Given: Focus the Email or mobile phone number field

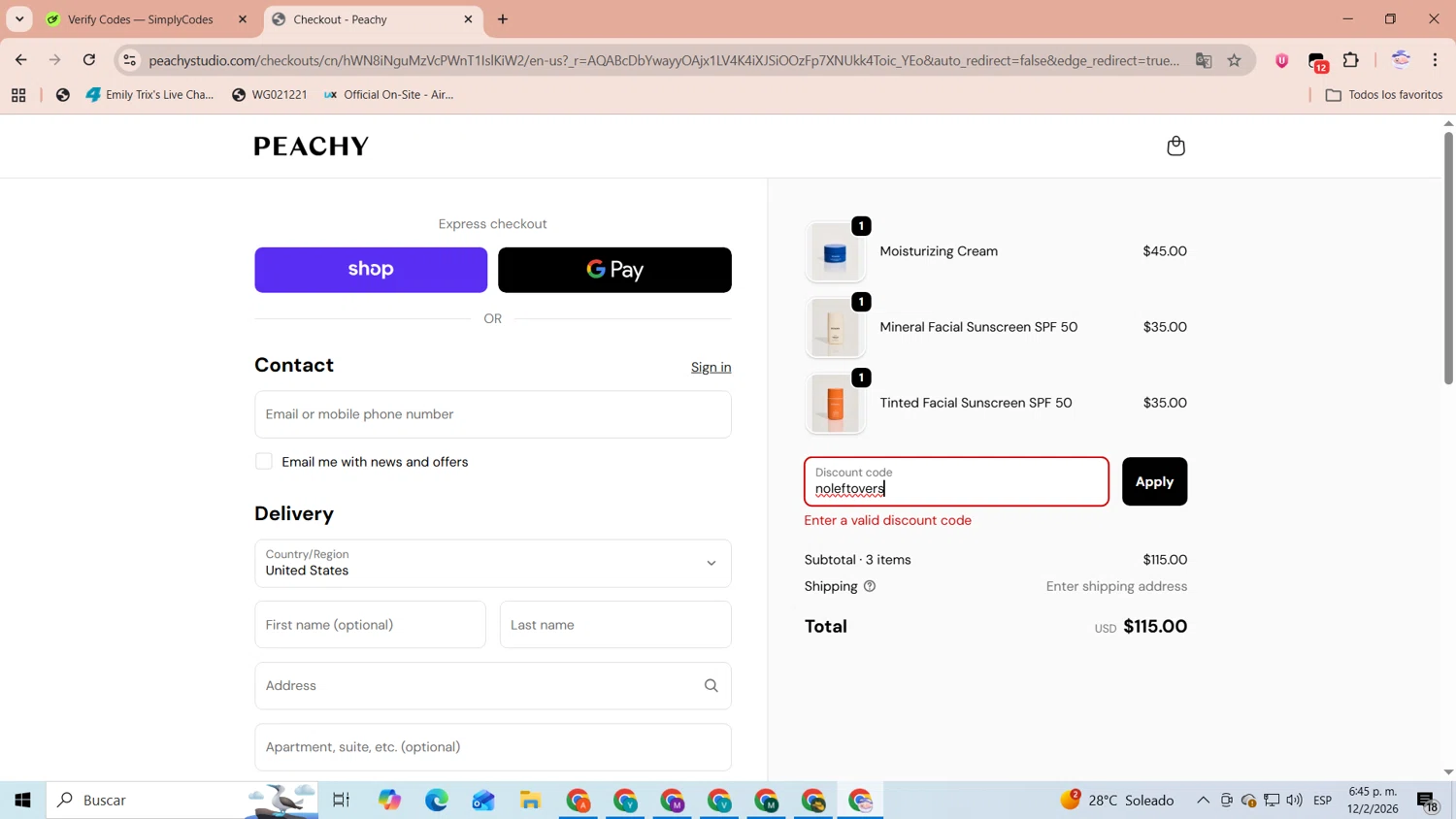Looking at the screenshot, I should [493, 414].
